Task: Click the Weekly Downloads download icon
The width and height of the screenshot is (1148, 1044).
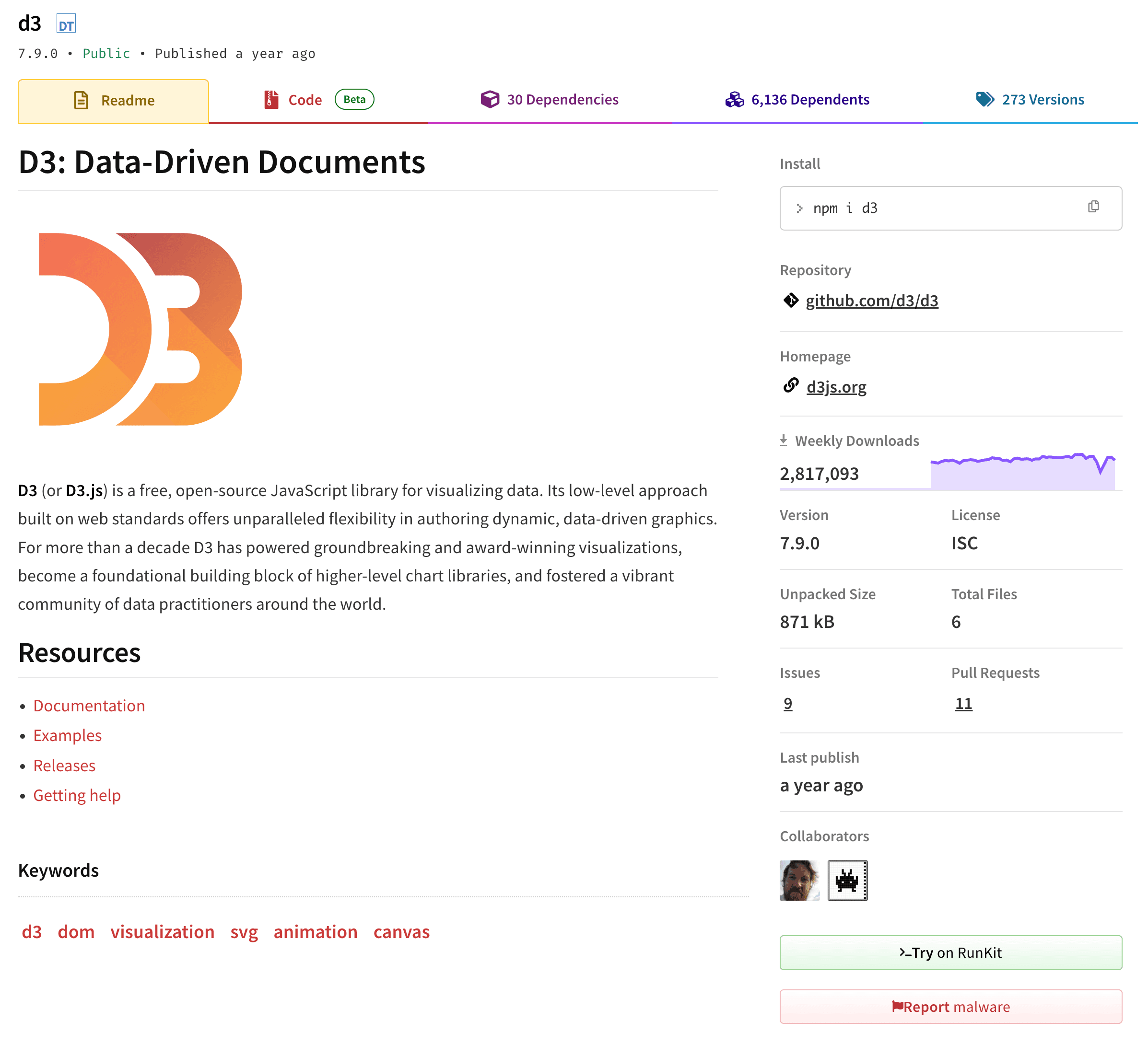Action: click(x=784, y=440)
